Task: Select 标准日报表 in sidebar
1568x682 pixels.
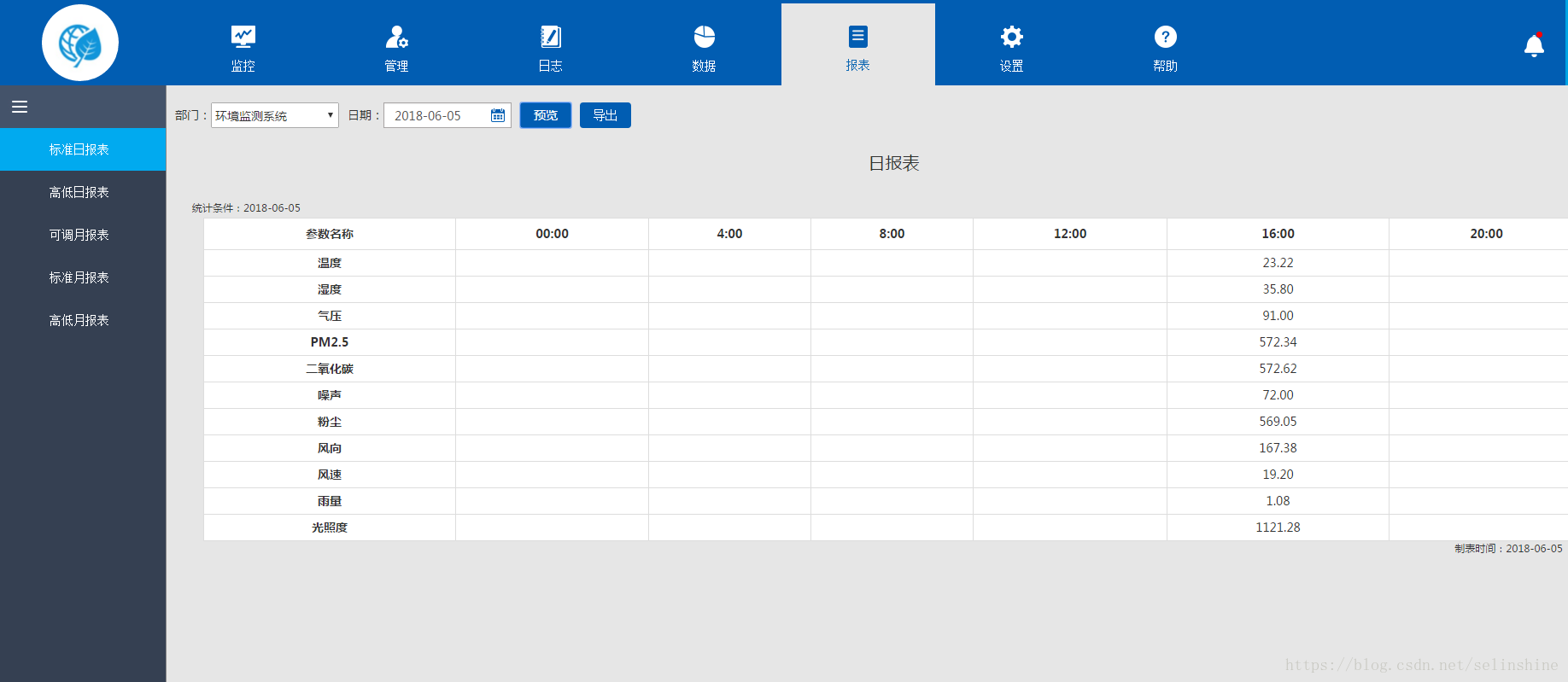Action: pos(83,149)
